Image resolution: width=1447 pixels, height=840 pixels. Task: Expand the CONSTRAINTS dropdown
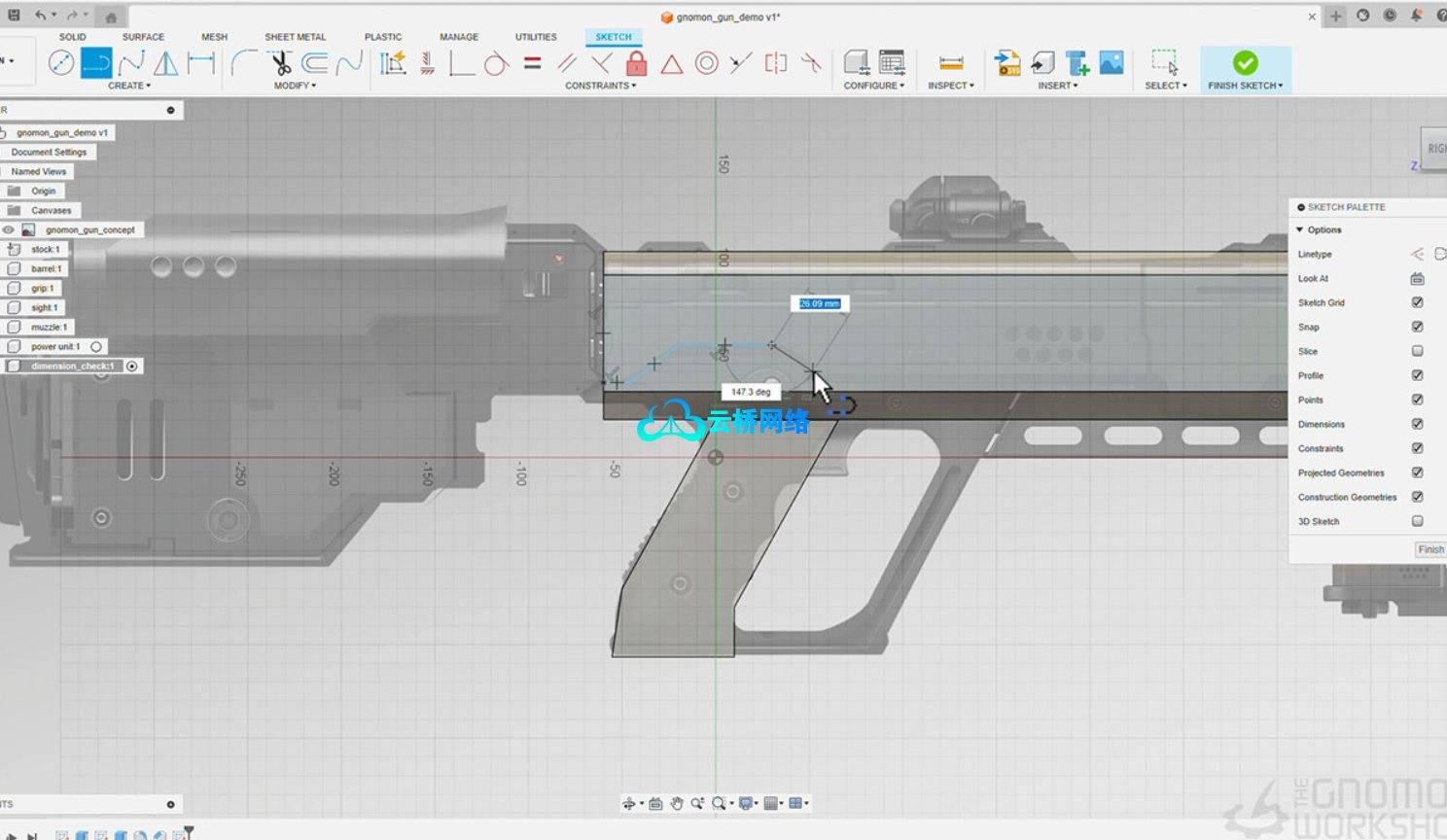click(x=600, y=86)
